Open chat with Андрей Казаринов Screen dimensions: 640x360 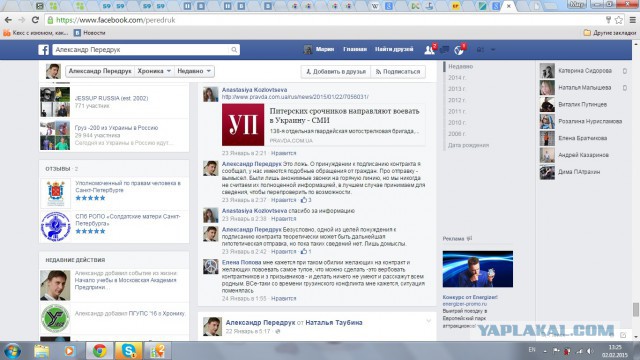[x=584, y=155]
